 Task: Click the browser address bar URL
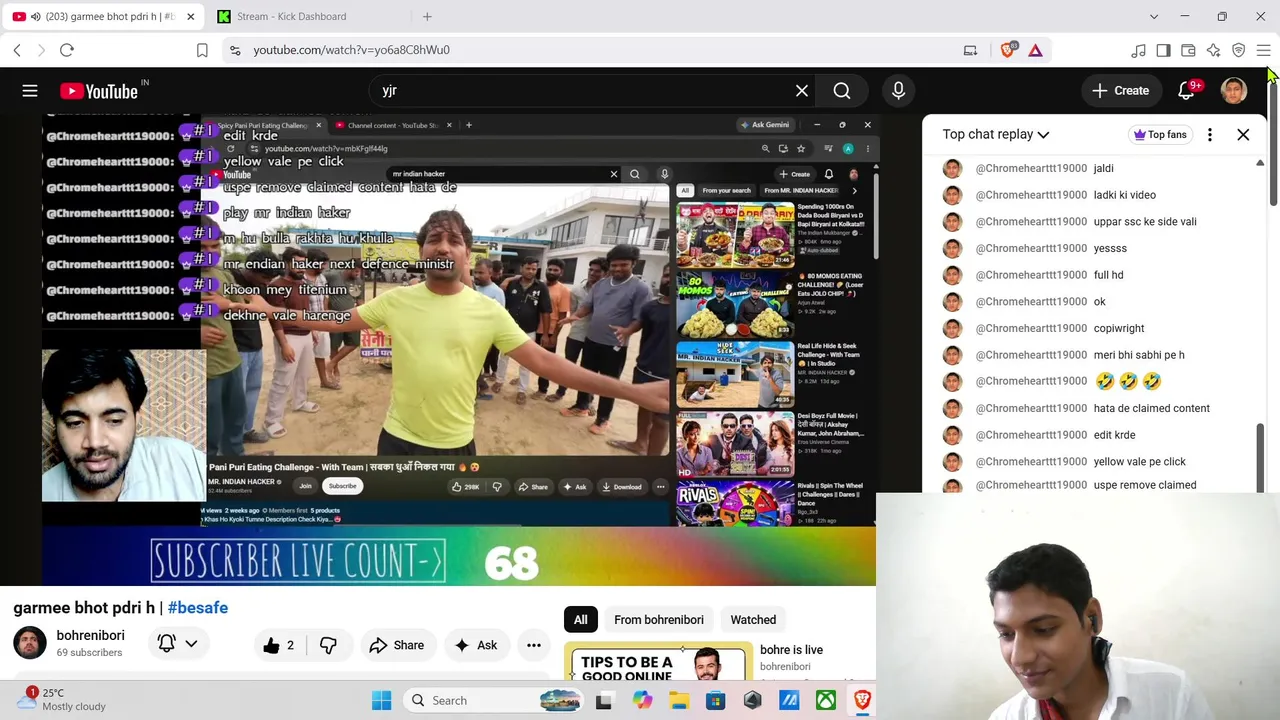(x=351, y=50)
